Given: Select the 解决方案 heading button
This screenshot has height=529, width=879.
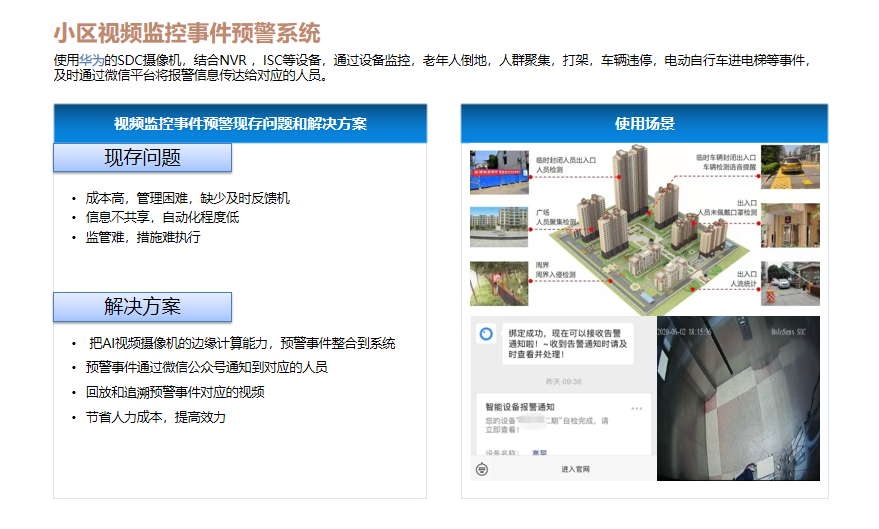Looking at the screenshot, I should click(142, 307).
